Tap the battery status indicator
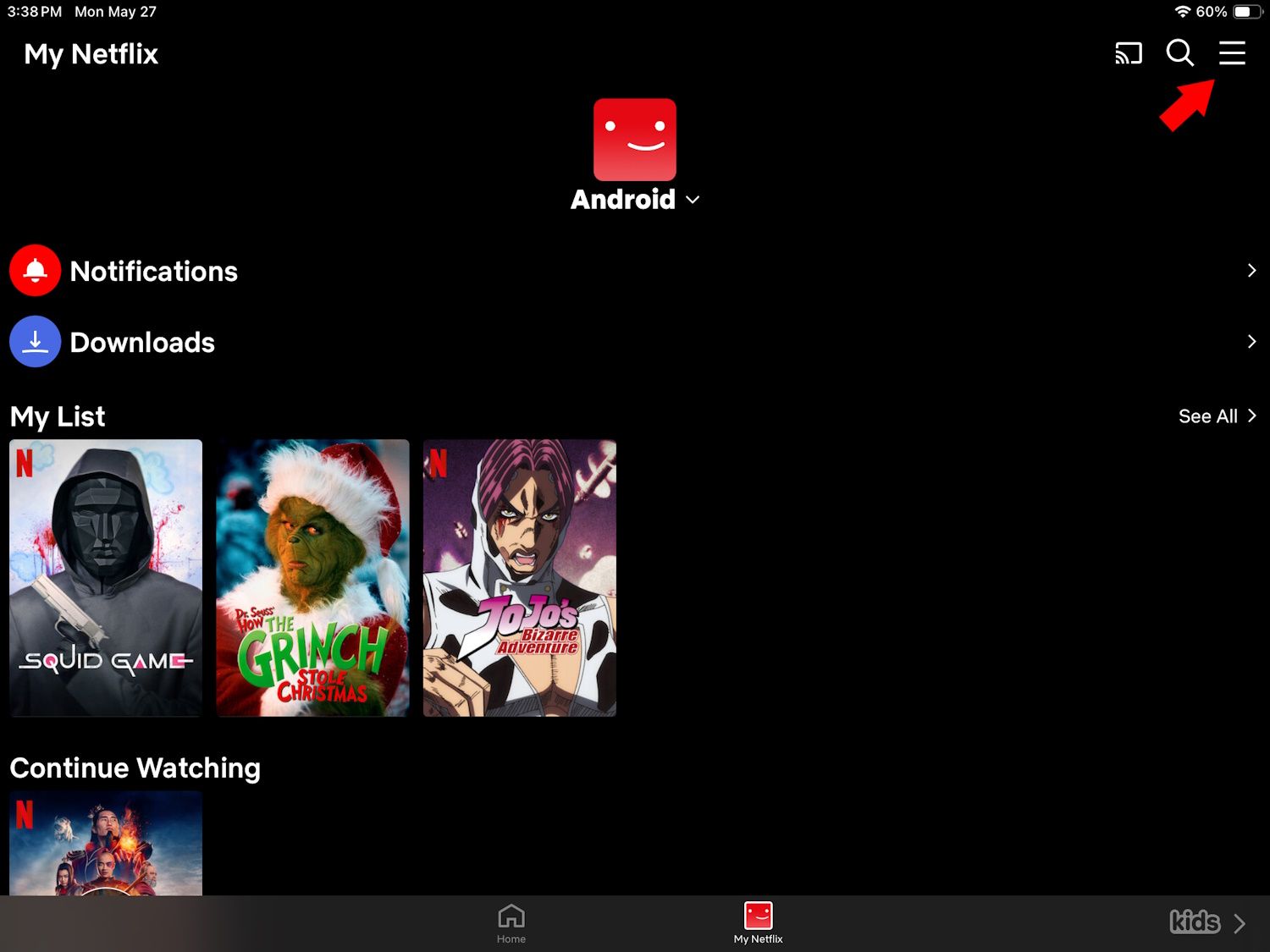 point(1248,12)
